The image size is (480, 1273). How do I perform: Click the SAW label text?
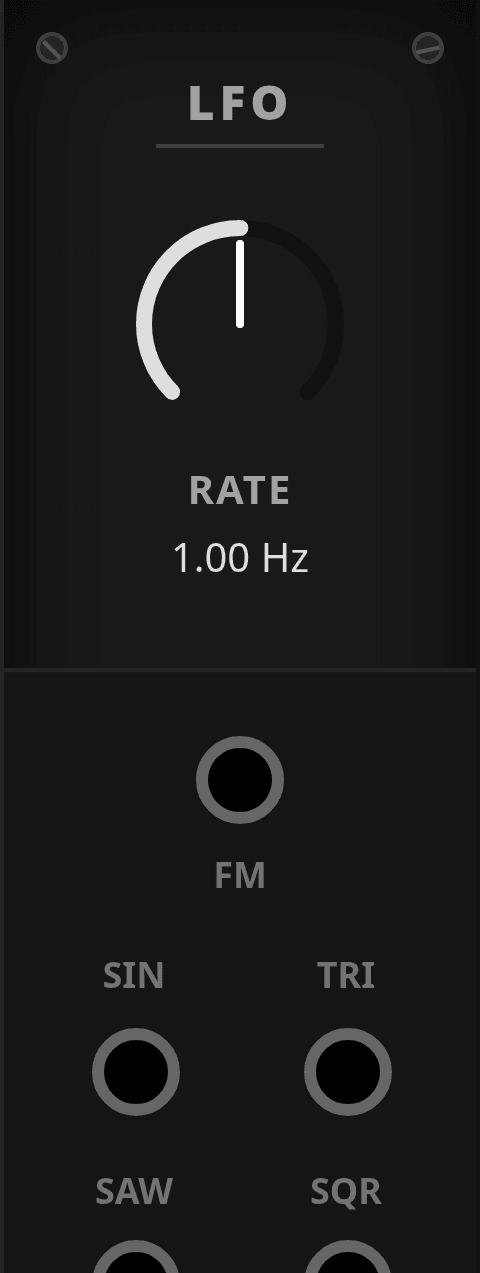135,1192
